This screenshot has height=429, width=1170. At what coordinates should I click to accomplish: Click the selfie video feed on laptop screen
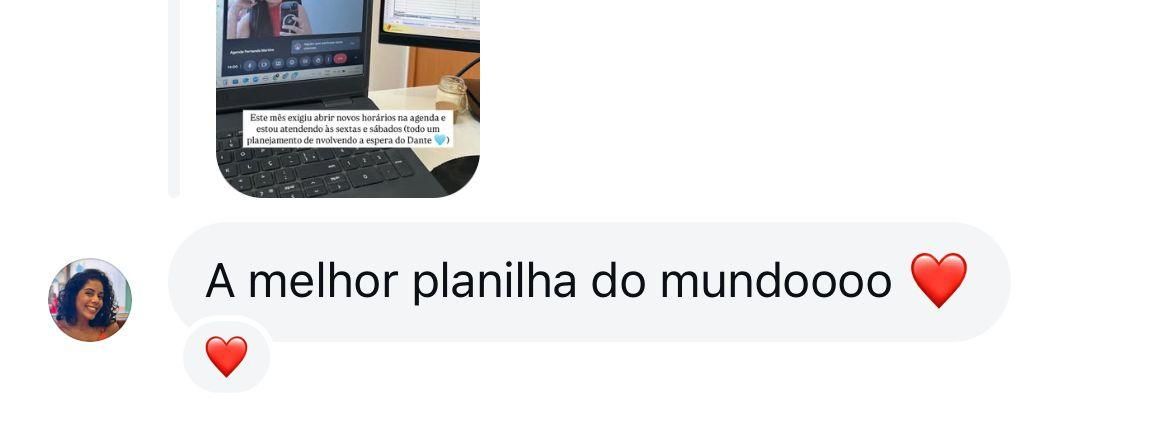295,18
